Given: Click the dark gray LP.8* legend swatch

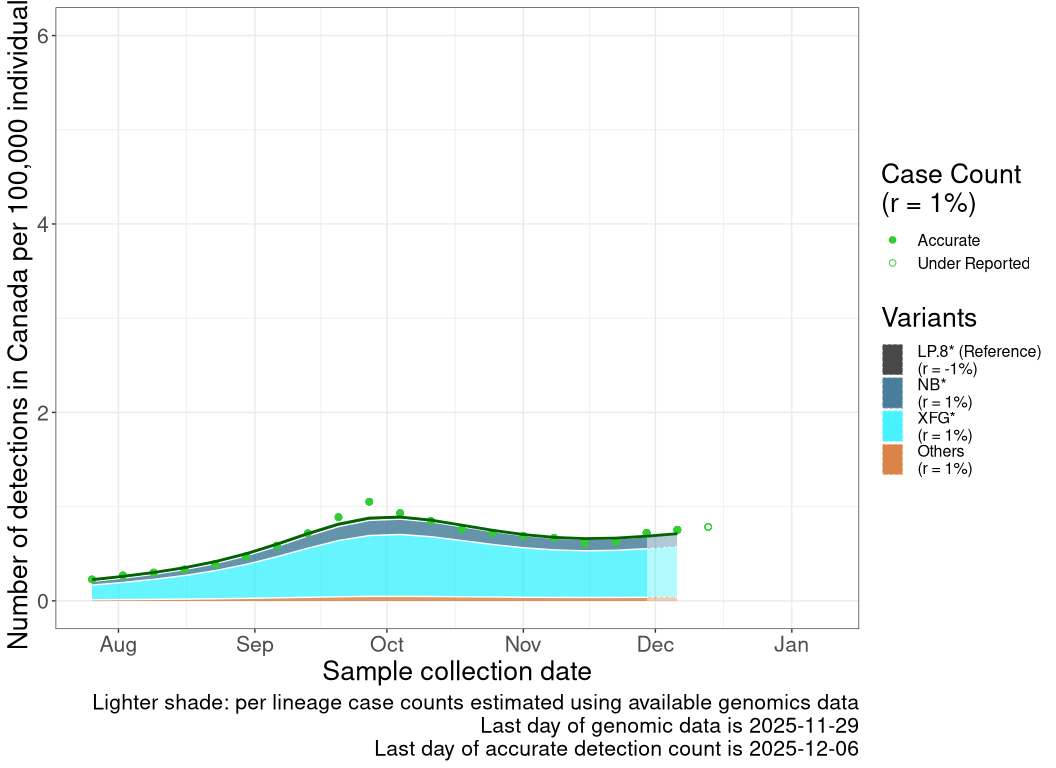Looking at the screenshot, I should (x=893, y=359).
